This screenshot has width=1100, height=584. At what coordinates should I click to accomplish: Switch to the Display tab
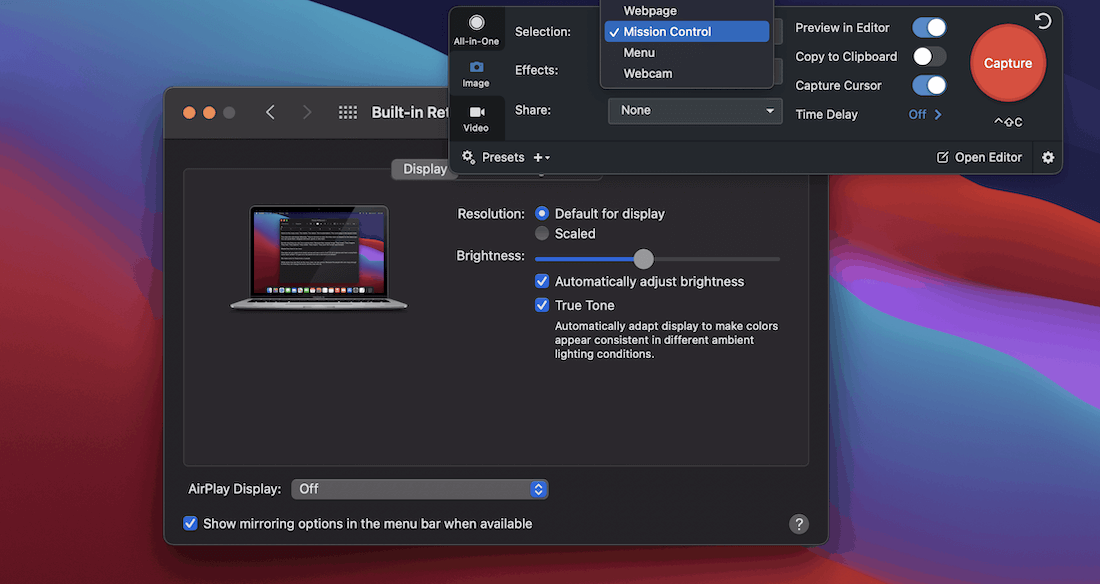(x=424, y=168)
